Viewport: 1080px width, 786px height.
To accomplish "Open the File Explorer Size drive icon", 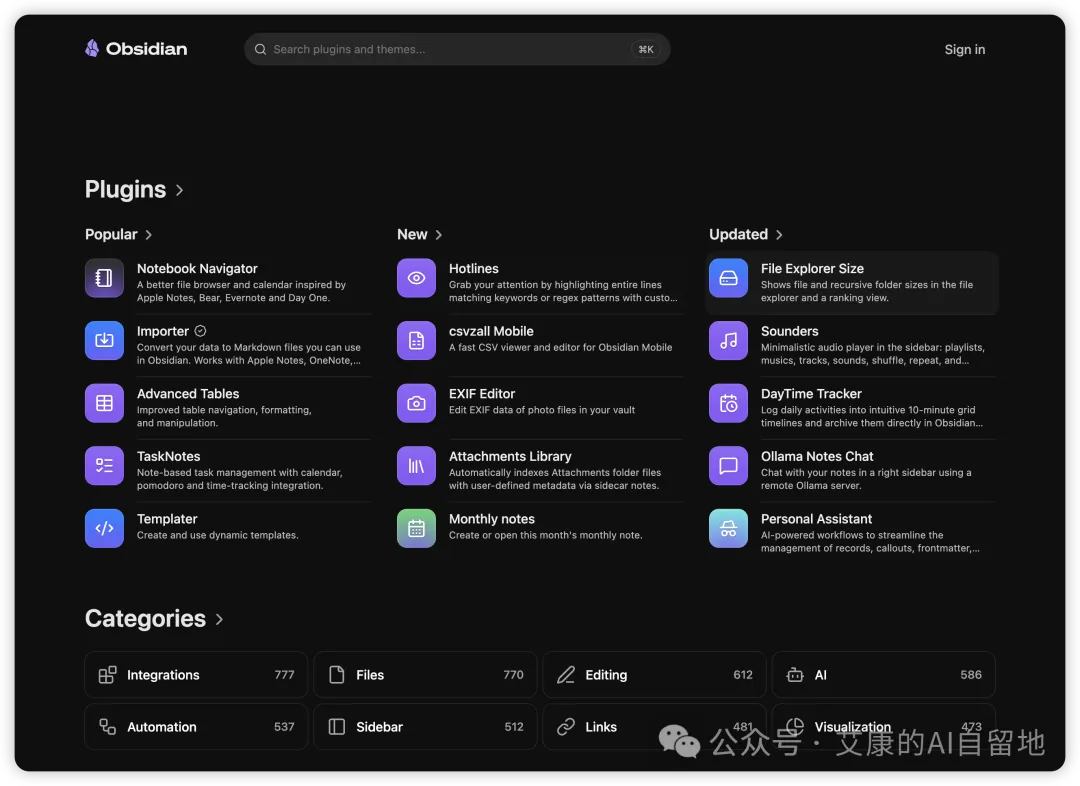I will (x=728, y=278).
